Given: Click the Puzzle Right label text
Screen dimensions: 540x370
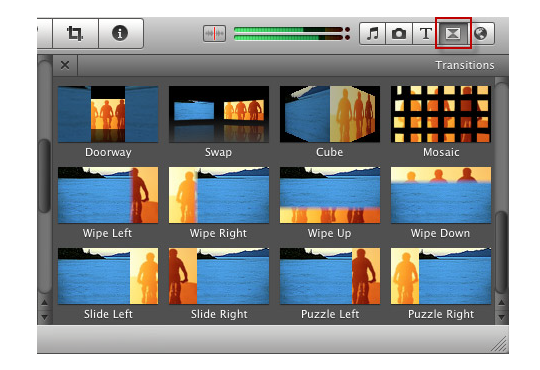Looking at the screenshot, I should [x=441, y=314].
